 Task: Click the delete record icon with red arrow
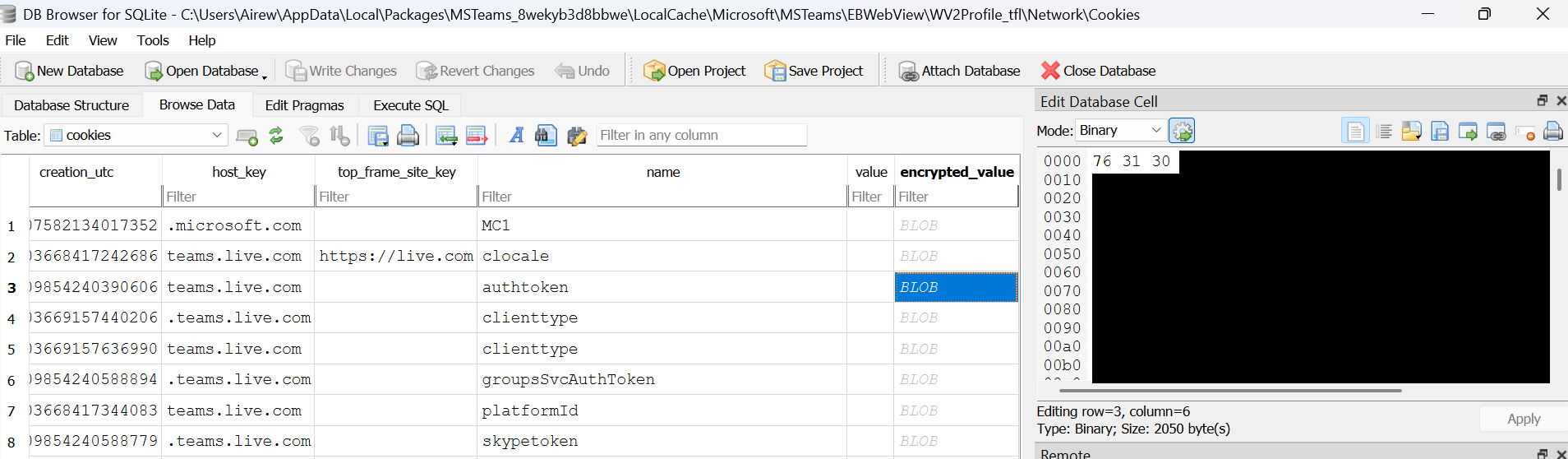tap(477, 135)
